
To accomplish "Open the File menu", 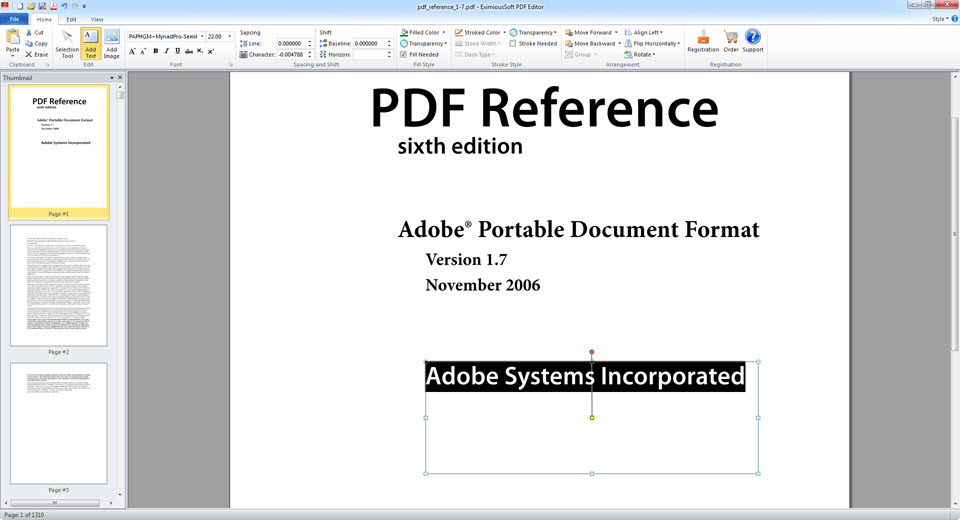I will pyautogui.click(x=15, y=19).
